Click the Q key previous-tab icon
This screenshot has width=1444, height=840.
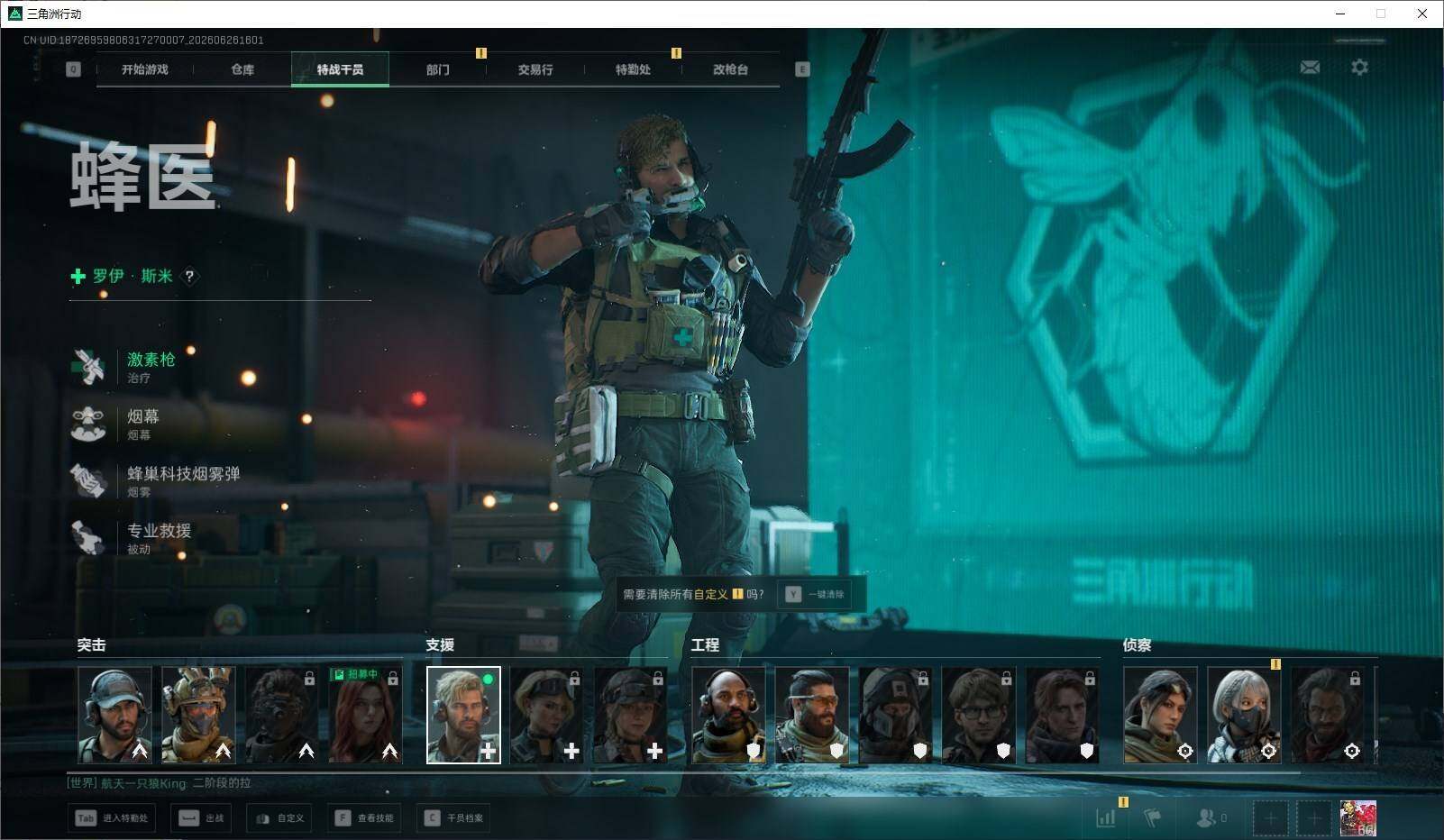point(73,69)
